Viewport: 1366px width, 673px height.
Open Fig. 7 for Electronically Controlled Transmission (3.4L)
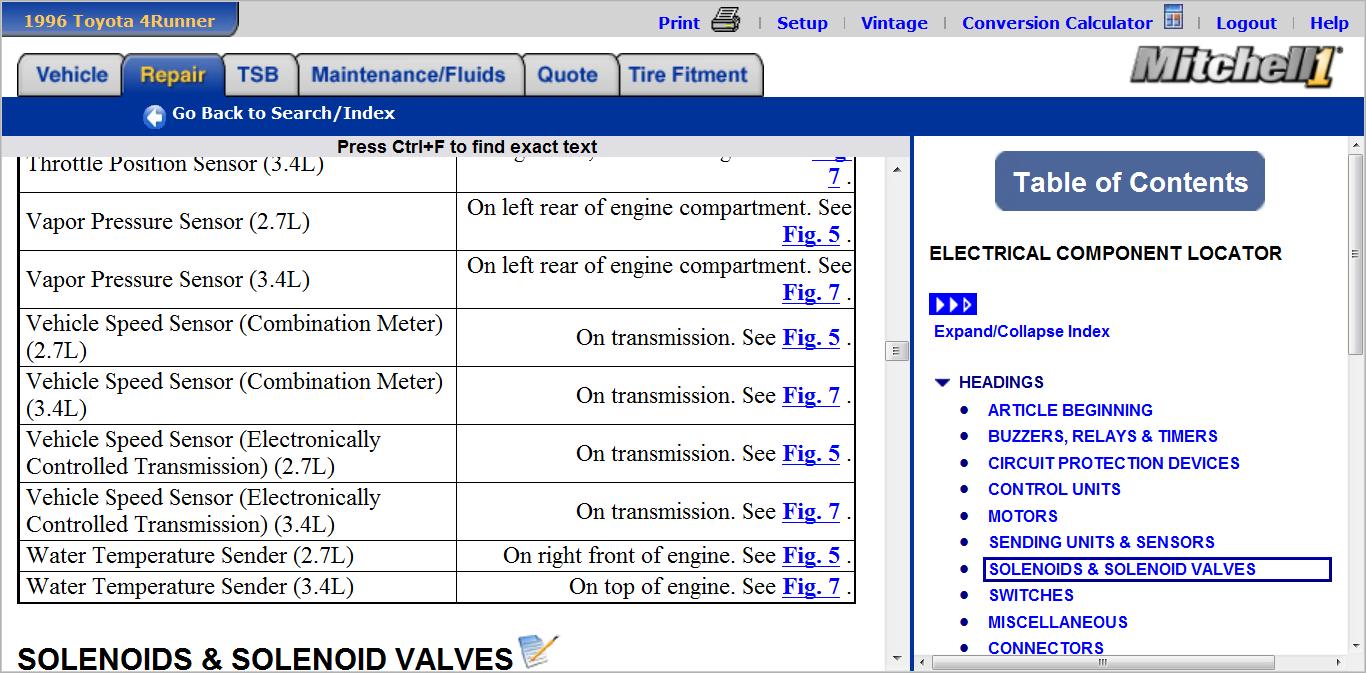pyautogui.click(x=811, y=512)
